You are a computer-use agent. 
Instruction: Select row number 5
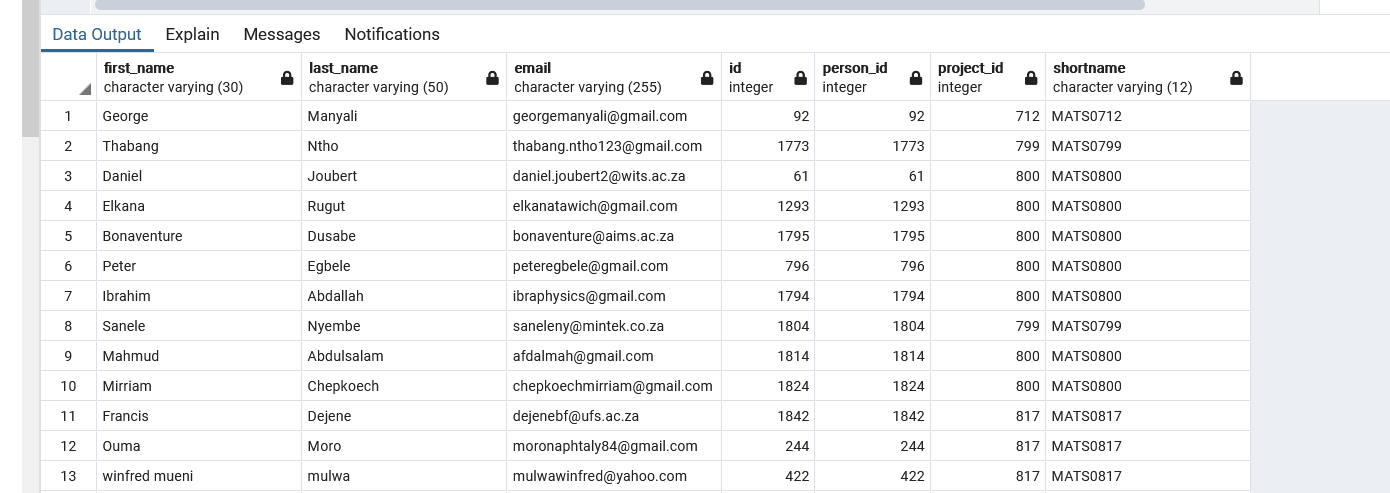pos(68,236)
